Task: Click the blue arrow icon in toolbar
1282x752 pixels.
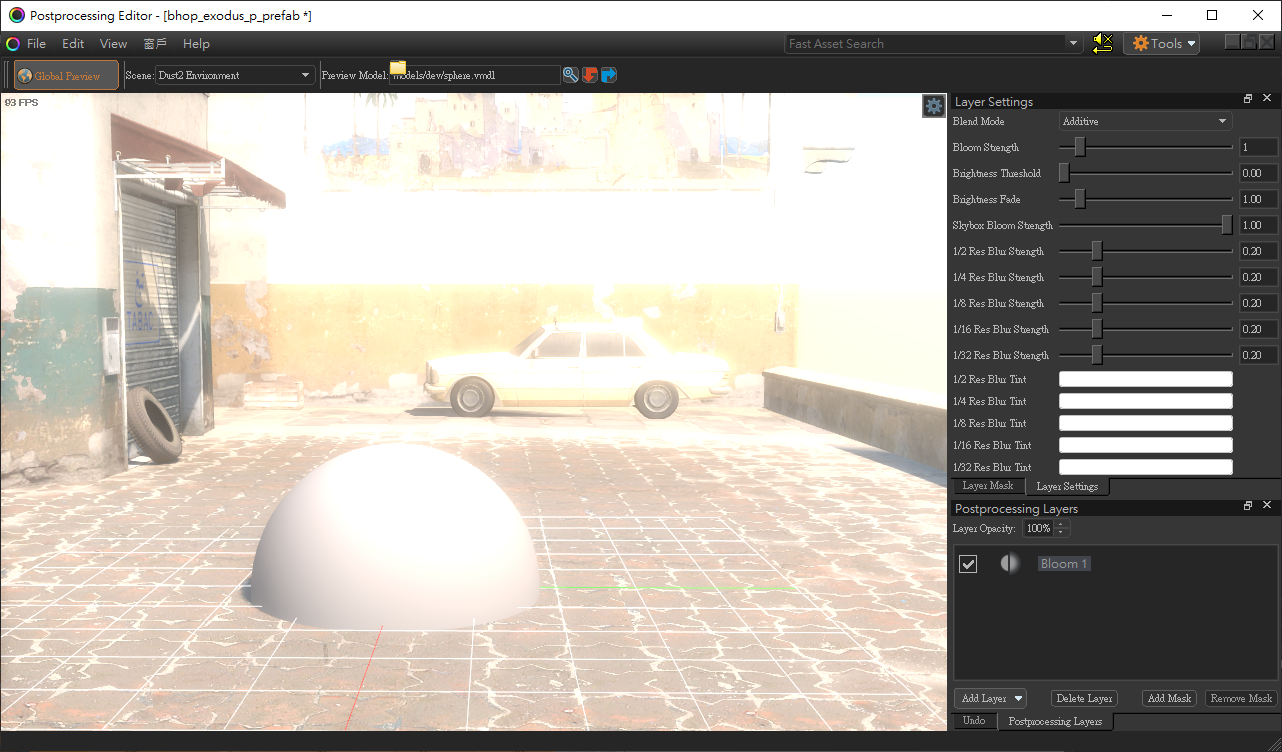Action: [x=608, y=75]
